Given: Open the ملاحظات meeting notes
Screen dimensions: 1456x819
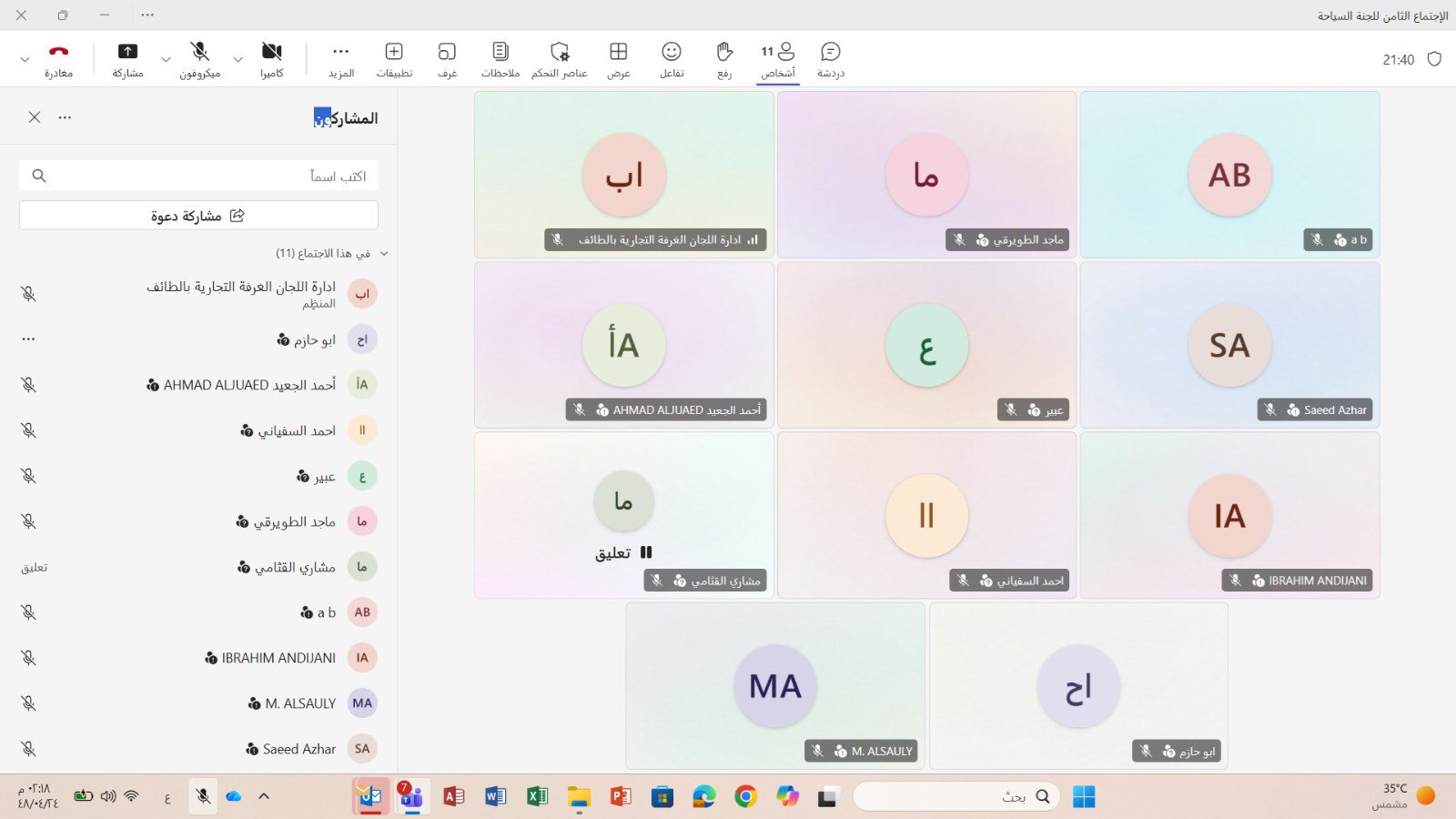Looking at the screenshot, I should pos(500,59).
